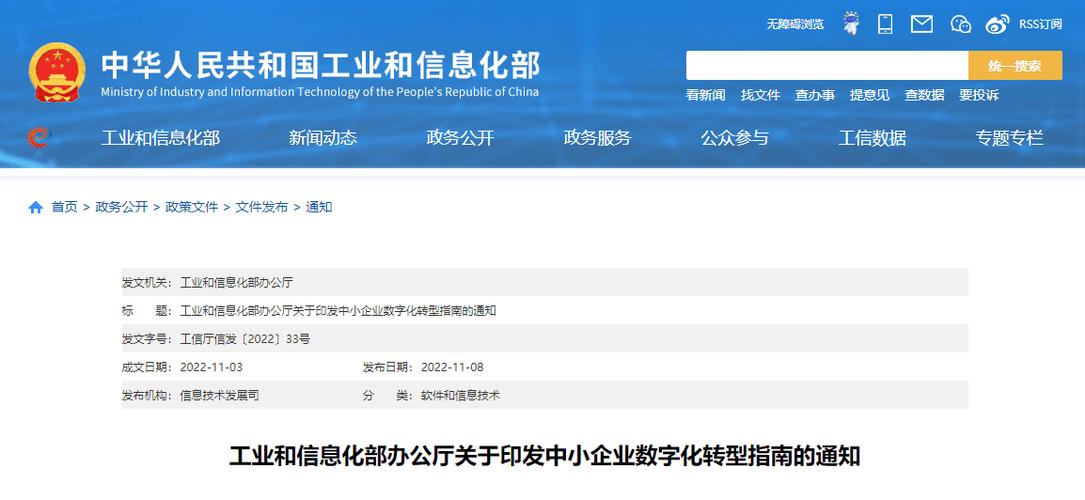Open 政务公开 nav menu
Viewport: 1085px width, 500px height.
click(x=460, y=138)
